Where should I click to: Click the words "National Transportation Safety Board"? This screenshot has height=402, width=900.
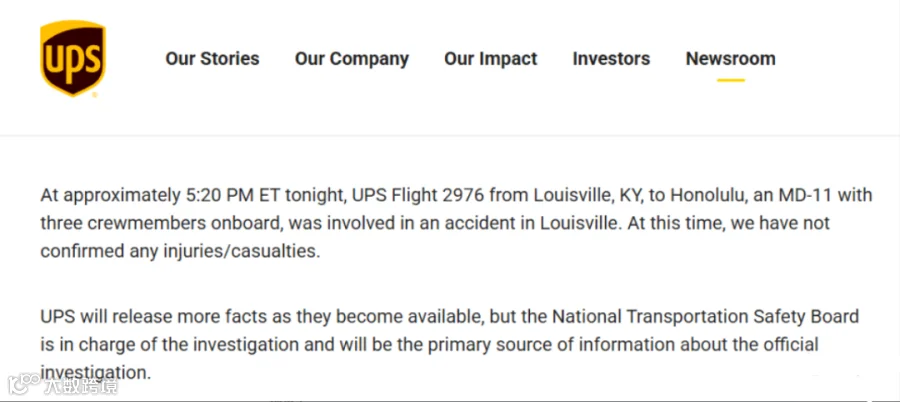(705, 316)
